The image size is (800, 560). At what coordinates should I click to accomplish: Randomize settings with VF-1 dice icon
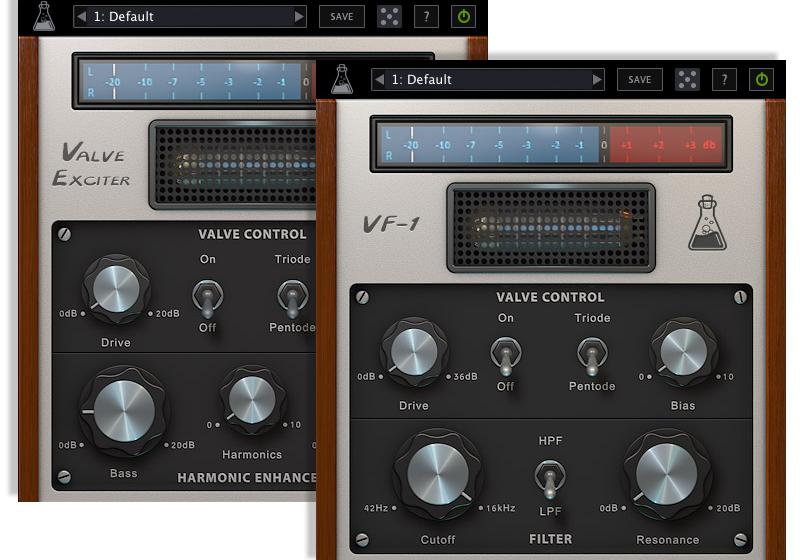[x=687, y=80]
